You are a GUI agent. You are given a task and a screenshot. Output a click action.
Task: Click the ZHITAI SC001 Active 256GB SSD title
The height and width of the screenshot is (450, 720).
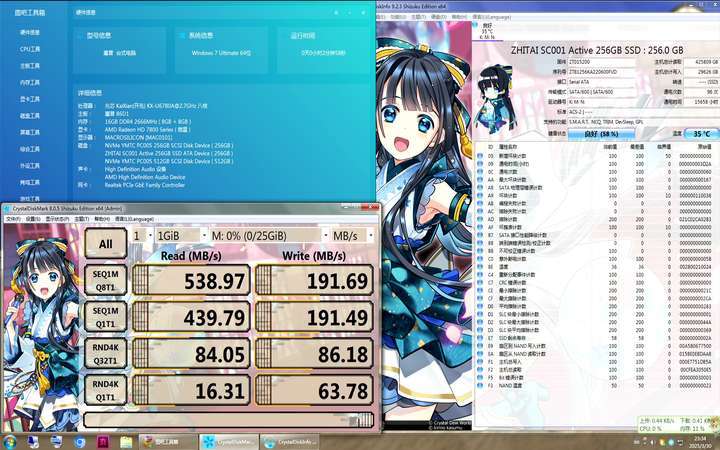596,50
